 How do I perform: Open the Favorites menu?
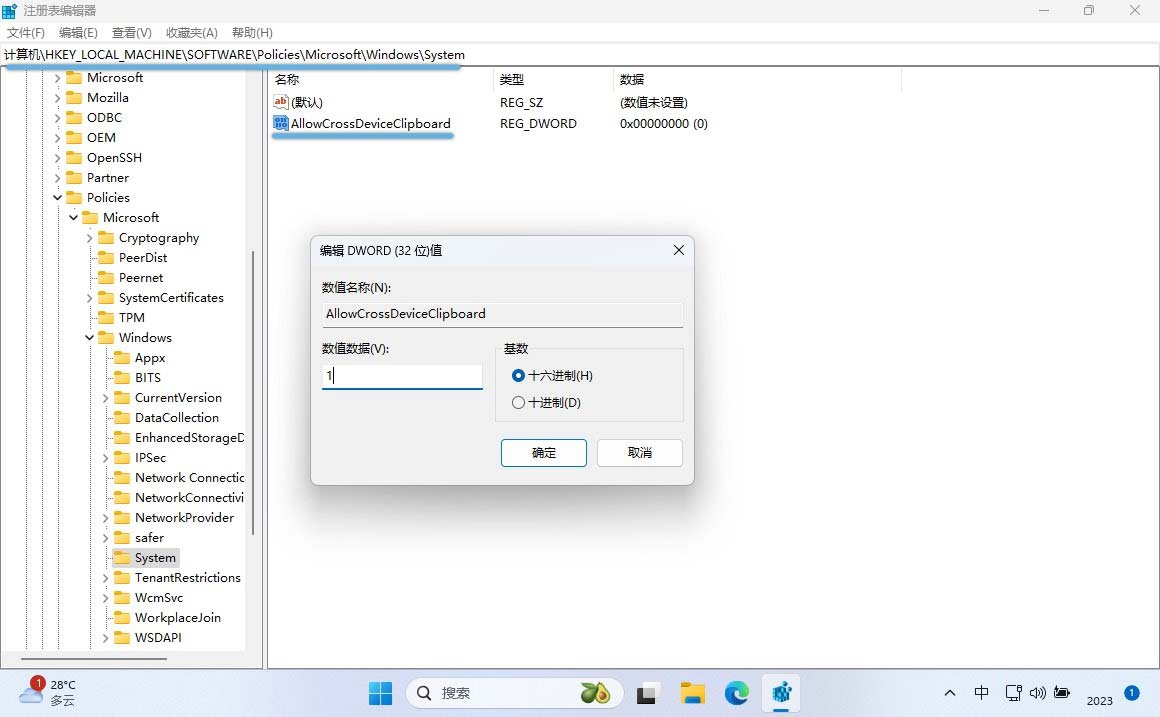192,33
